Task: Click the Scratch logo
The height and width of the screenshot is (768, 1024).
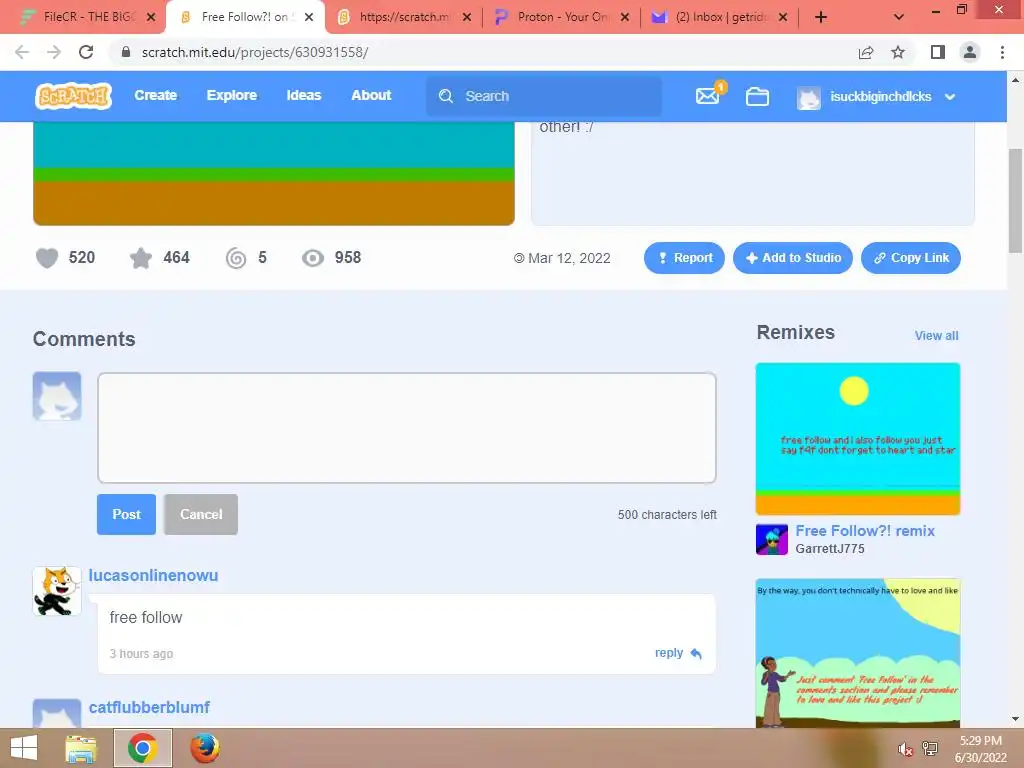Action: coord(73,96)
